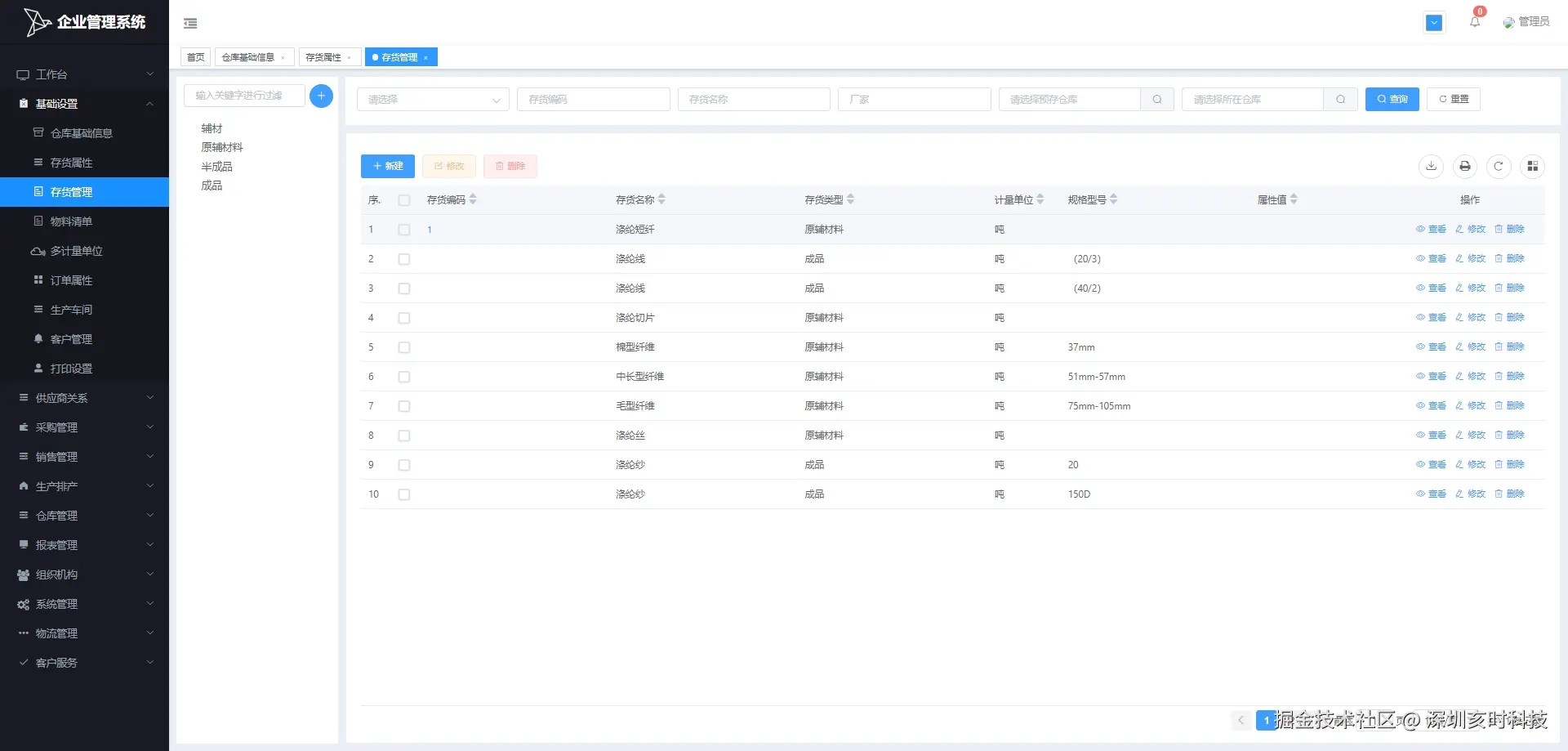Delete row 9 涤纶纱 spec 20

[x=1509, y=465]
